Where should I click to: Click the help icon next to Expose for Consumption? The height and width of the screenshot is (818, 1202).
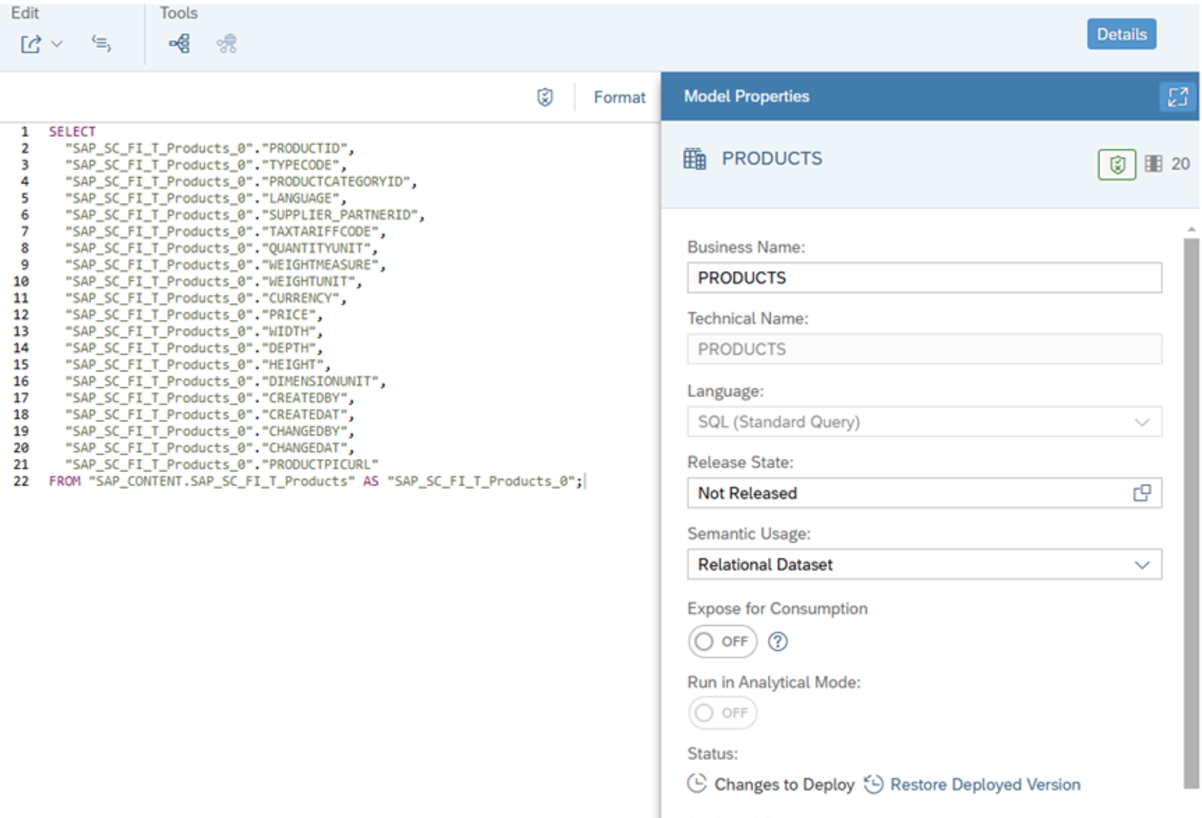click(x=778, y=641)
